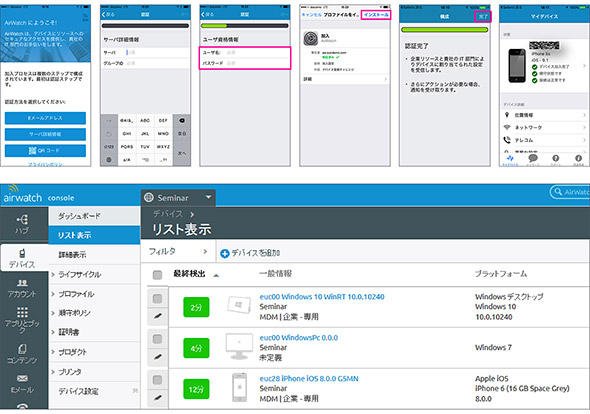Open euc00 WindowsPc 0.0.0 device link
The height and width of the screenshot is (414, 590).
pyautogui.click(x=299, y=338)
